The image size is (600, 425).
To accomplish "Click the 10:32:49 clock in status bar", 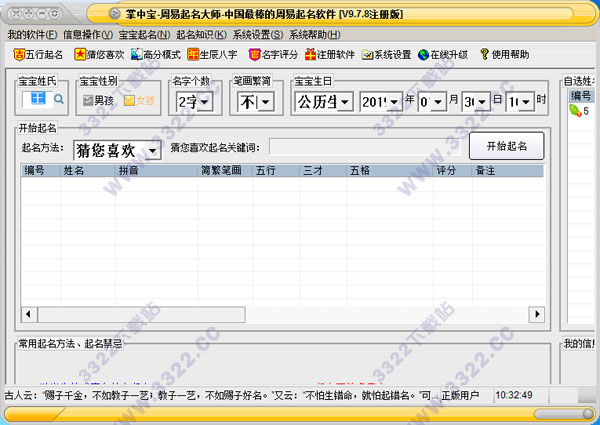I will click(514, 395).
